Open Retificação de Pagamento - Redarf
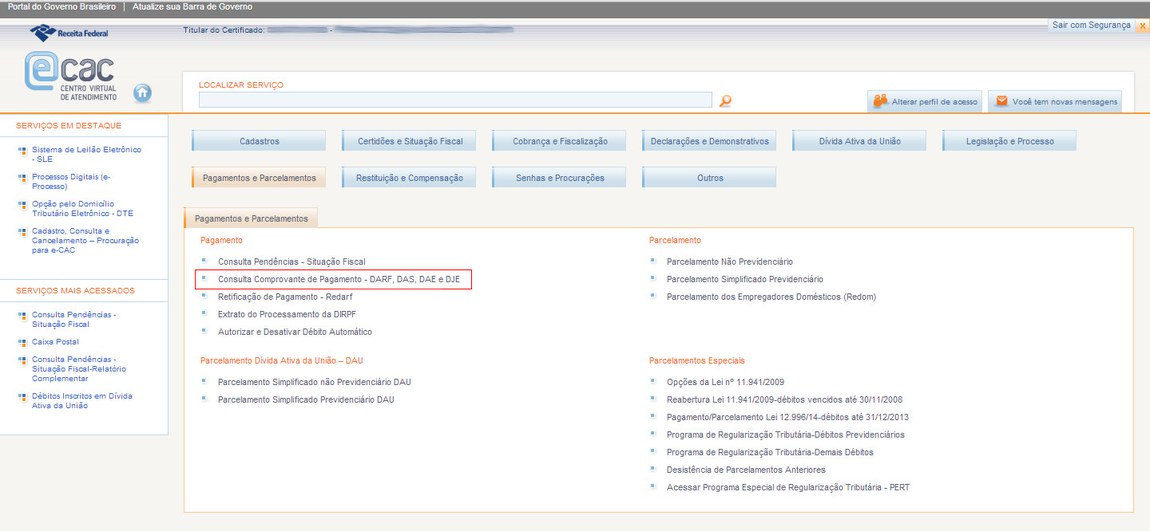 [285, 297]
